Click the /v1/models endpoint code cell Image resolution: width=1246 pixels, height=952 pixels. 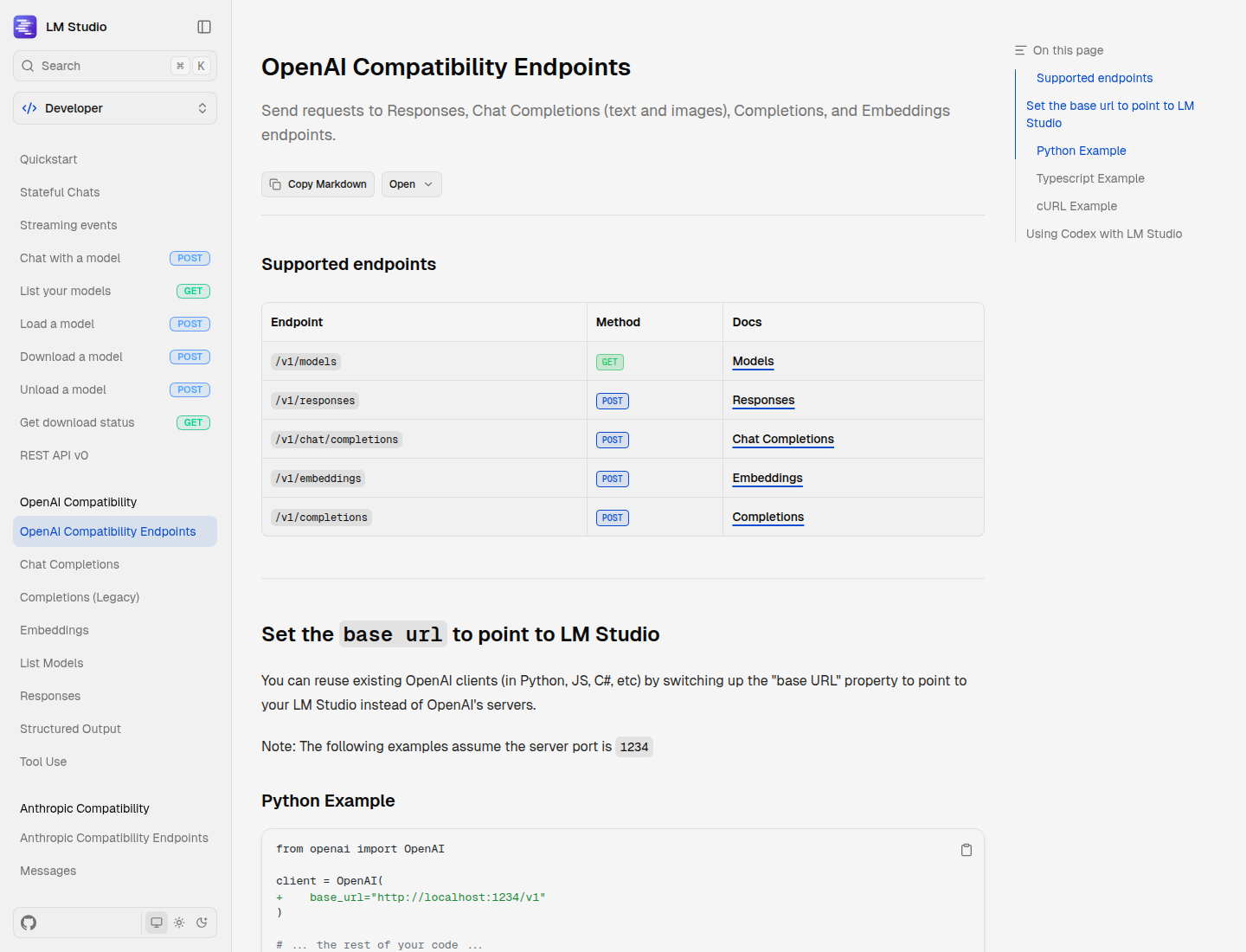pos(306,362)
